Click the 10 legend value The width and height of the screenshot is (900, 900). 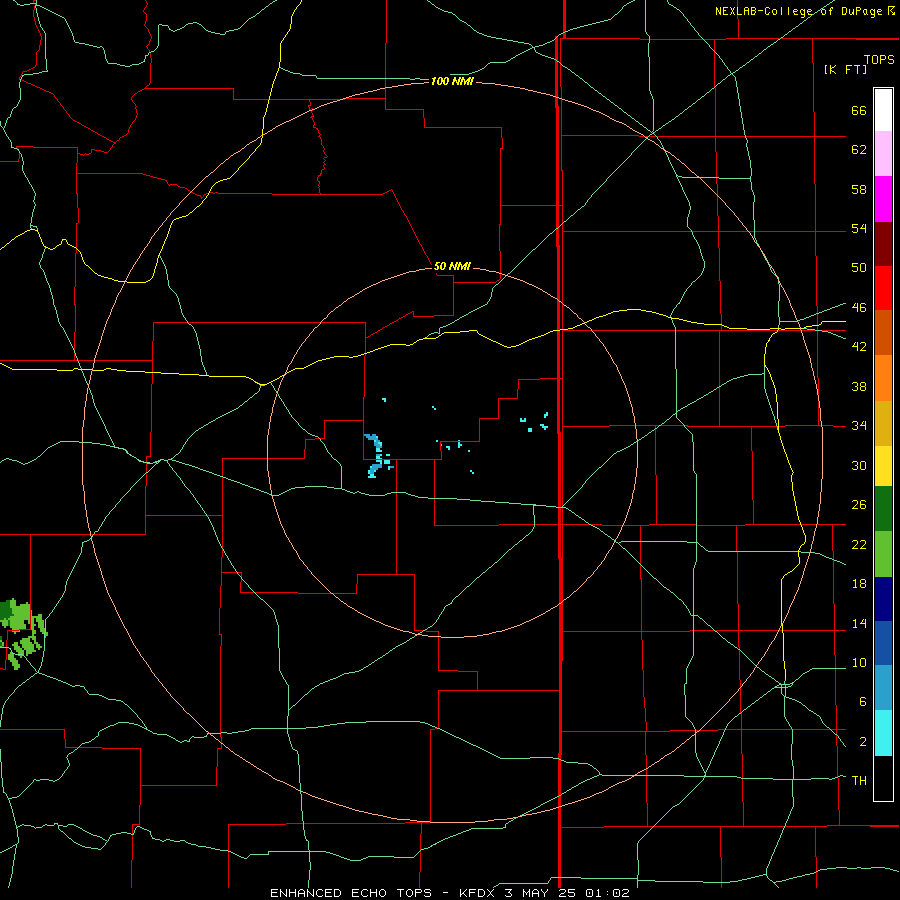[859, 662]
